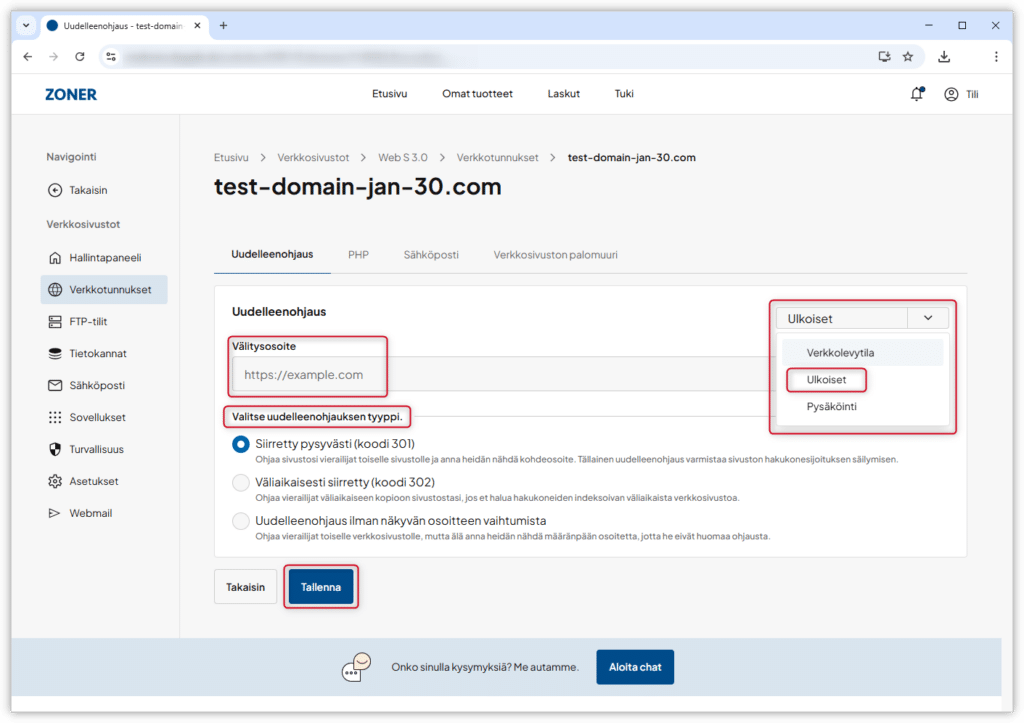Expand the Ulkoiset dropdown chevron

[x=928, y=319]
